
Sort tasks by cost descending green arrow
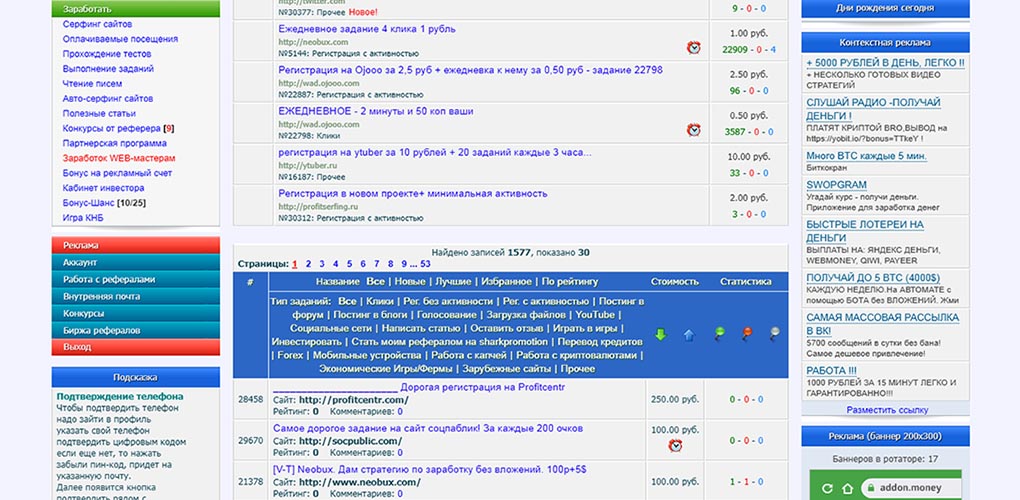click(x=660, y=335)
